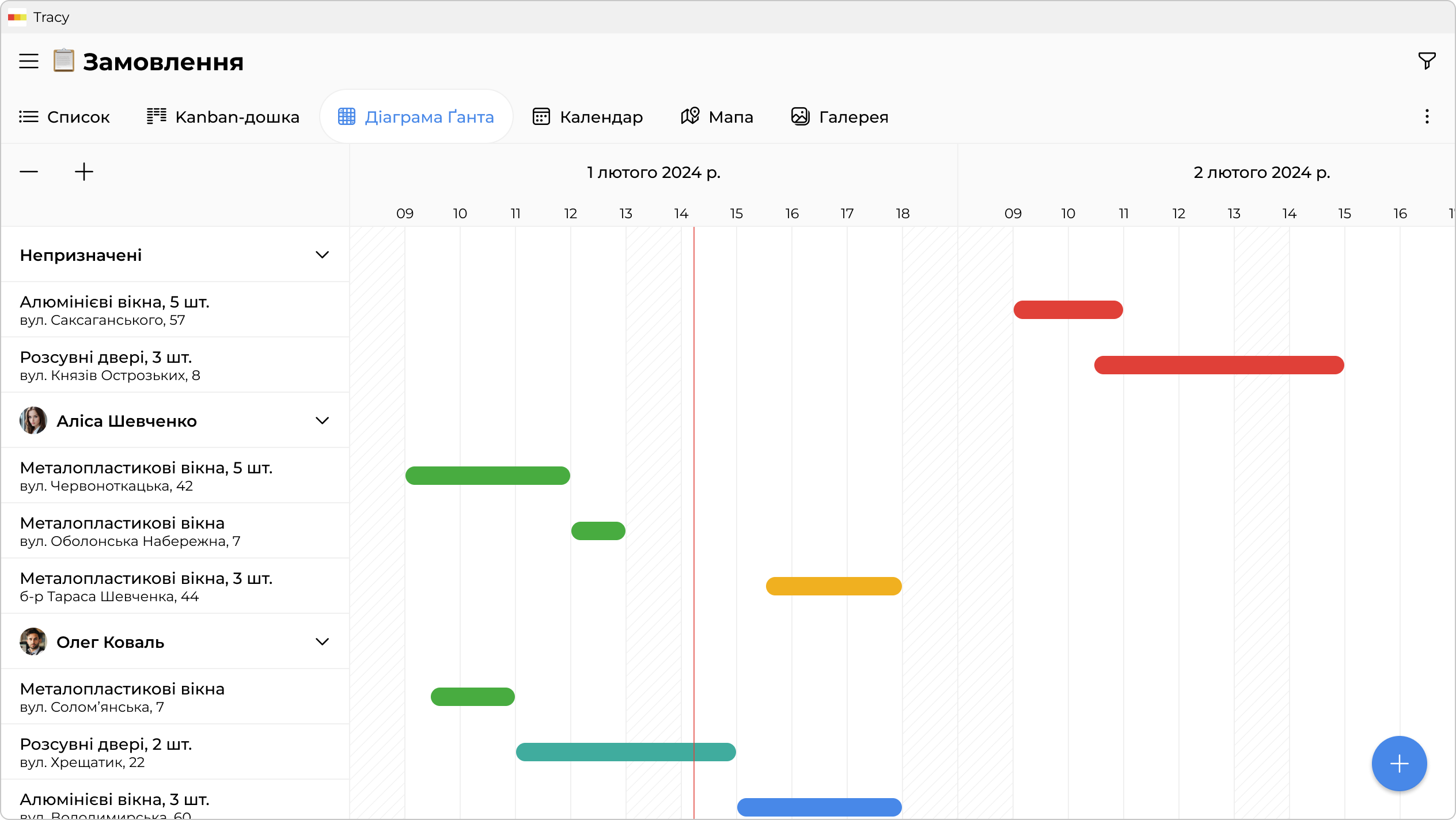Click the clipboard icon beside Замовлення
The width and height of the screenshot is (1456, 820).
64,60
